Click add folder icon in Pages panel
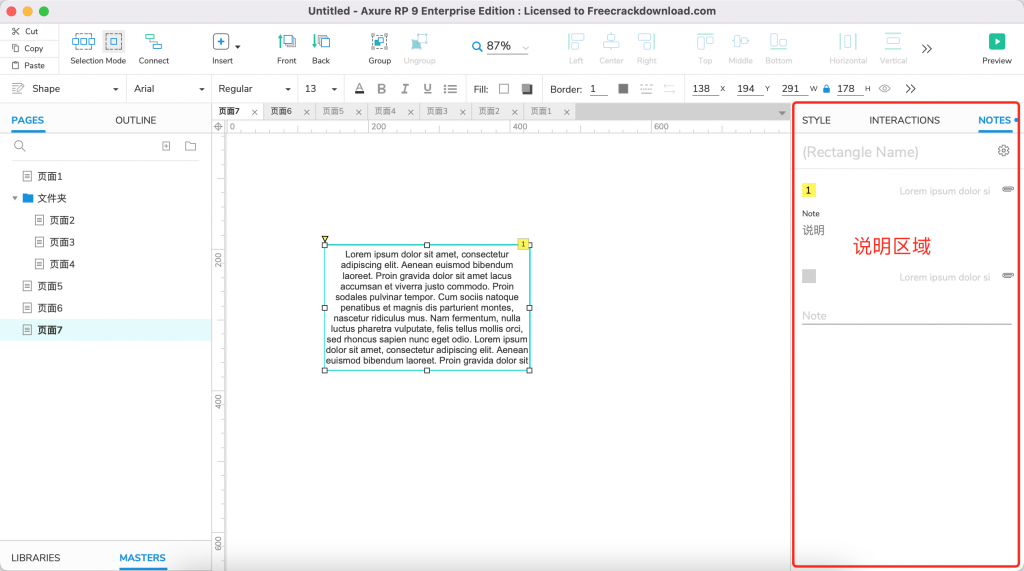This screenshot has width=1024, height=571. 190,146
